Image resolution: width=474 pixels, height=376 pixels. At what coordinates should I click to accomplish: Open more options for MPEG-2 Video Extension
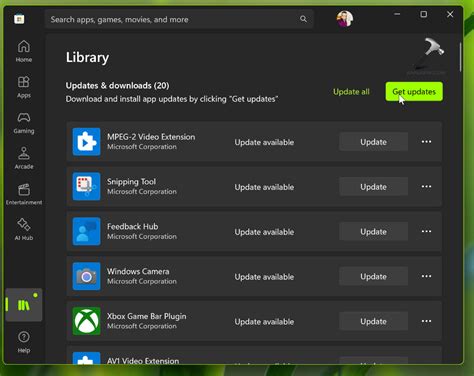[x=426, y=142]
